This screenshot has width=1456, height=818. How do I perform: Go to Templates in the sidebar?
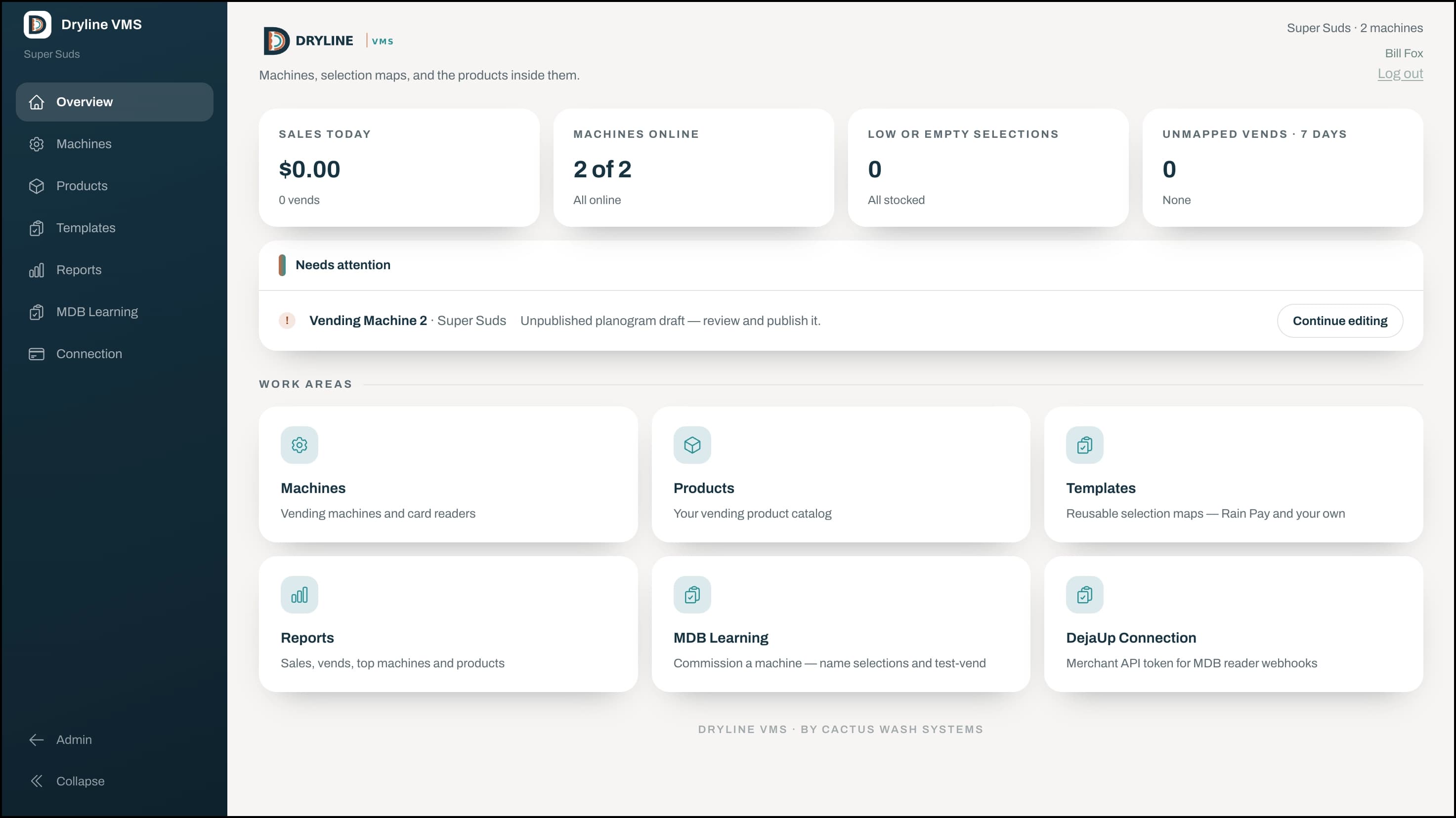115,228
